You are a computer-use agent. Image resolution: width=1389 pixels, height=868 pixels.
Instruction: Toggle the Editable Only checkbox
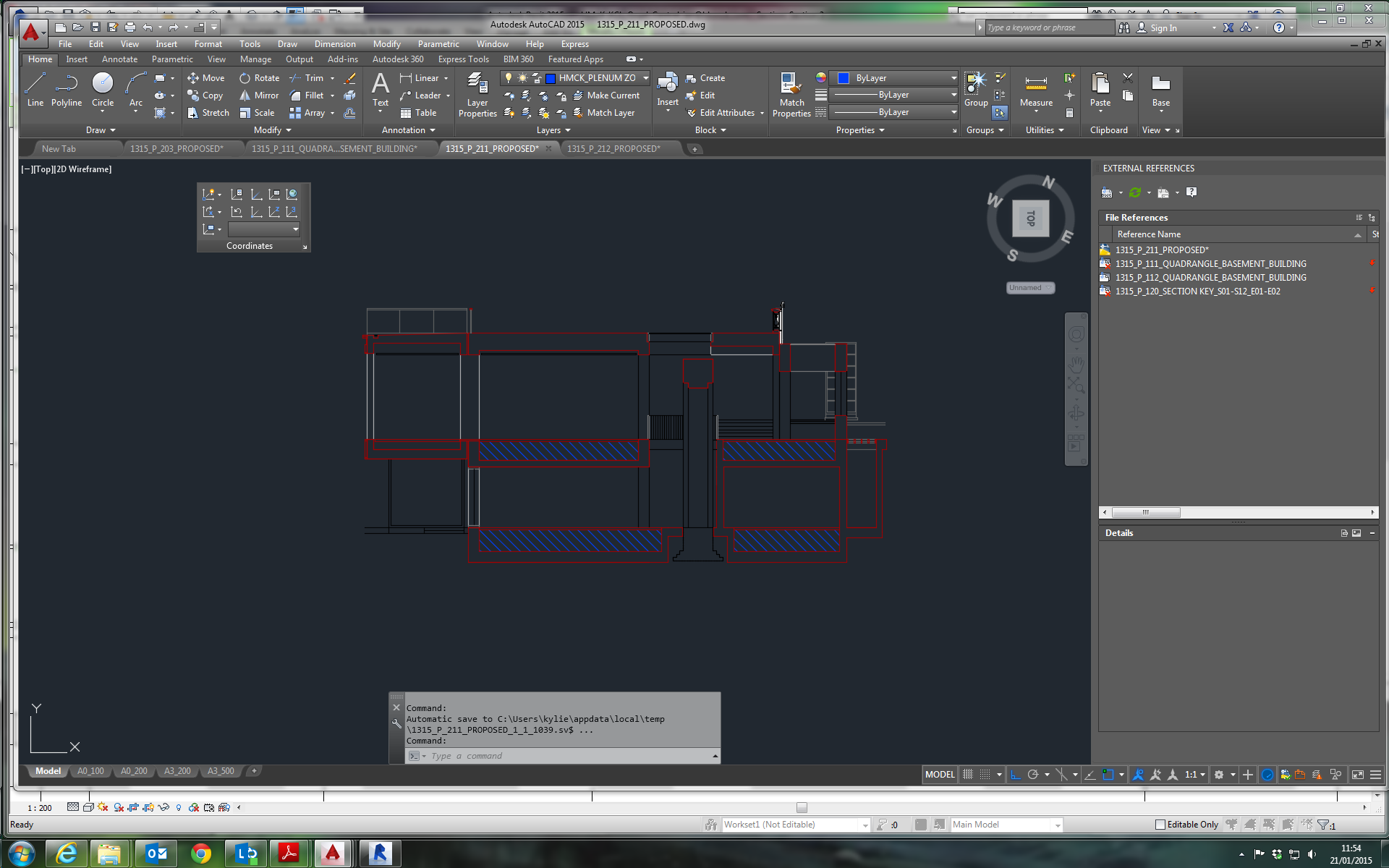coord(1160,825)
